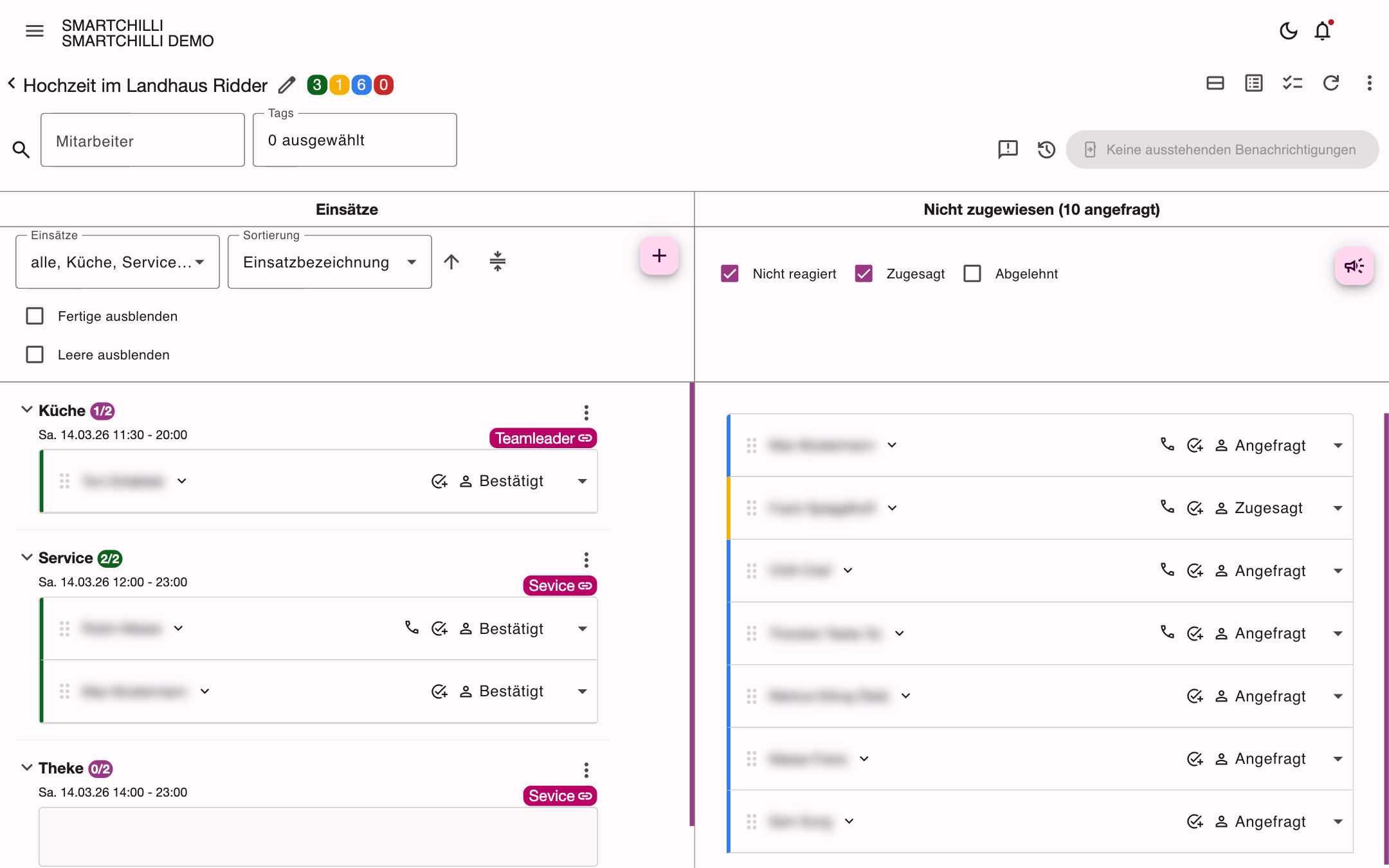
Task: Switch to card layout view icon
Action: tap(1215, 83)
